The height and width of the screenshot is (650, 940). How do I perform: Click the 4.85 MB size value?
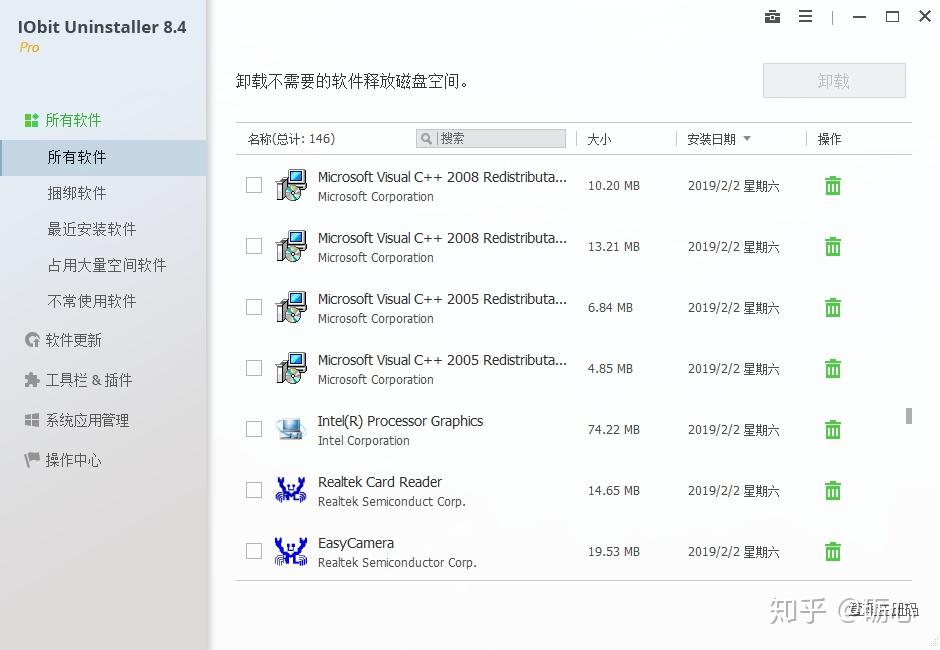point(610,369)
